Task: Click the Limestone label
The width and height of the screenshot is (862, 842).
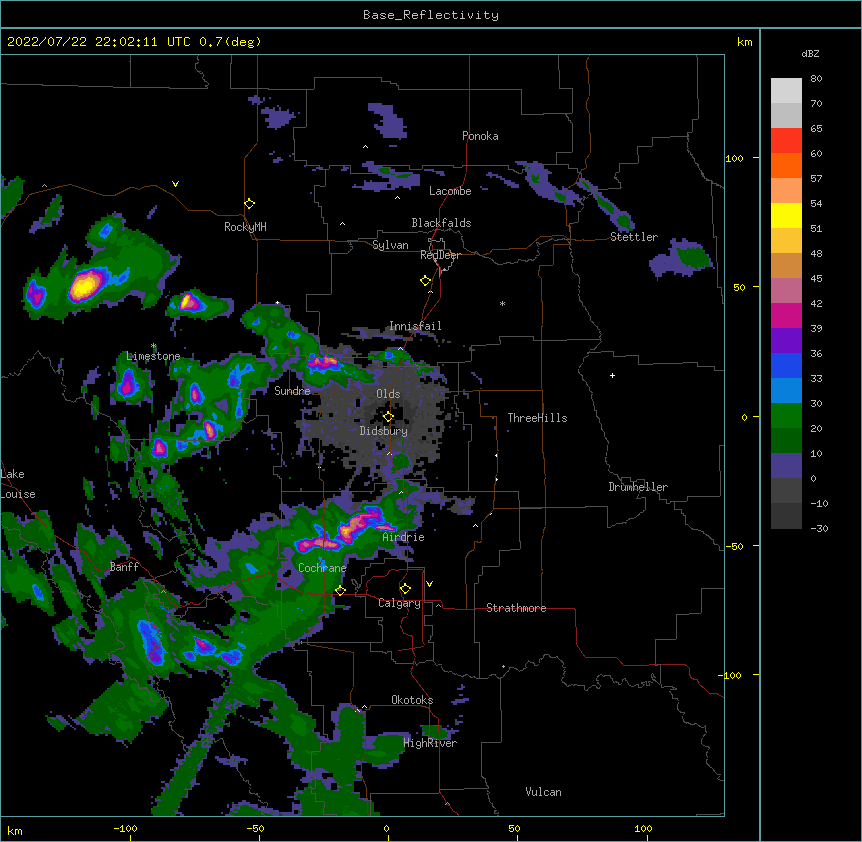Action: click(x=153, y=356)
